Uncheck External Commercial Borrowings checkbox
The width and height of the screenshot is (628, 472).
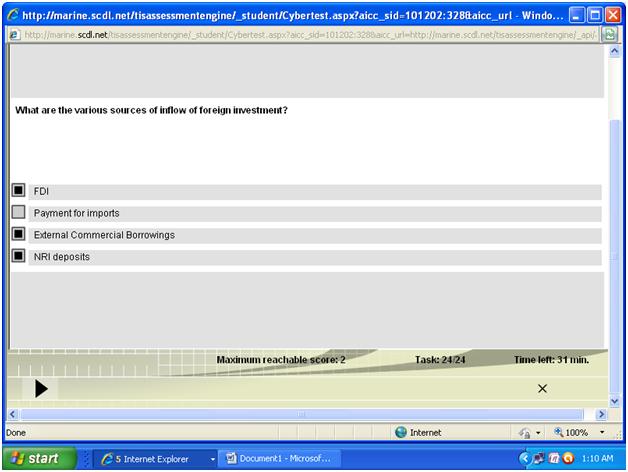coord(18,234)
